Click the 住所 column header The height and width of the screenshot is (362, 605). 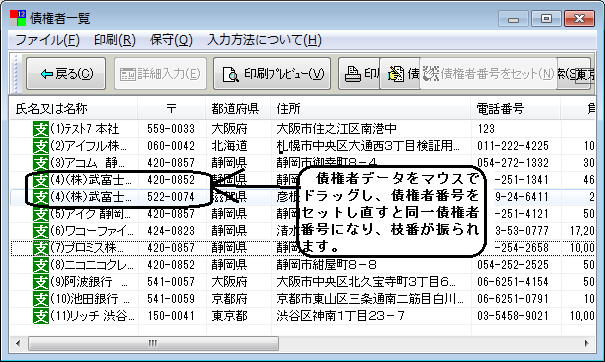370,109
